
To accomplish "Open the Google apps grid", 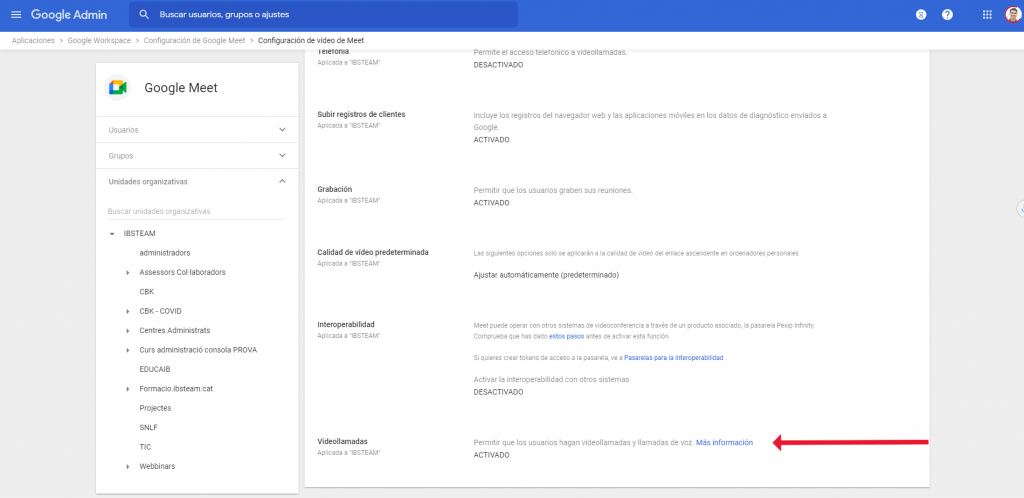I will [987, 15].
